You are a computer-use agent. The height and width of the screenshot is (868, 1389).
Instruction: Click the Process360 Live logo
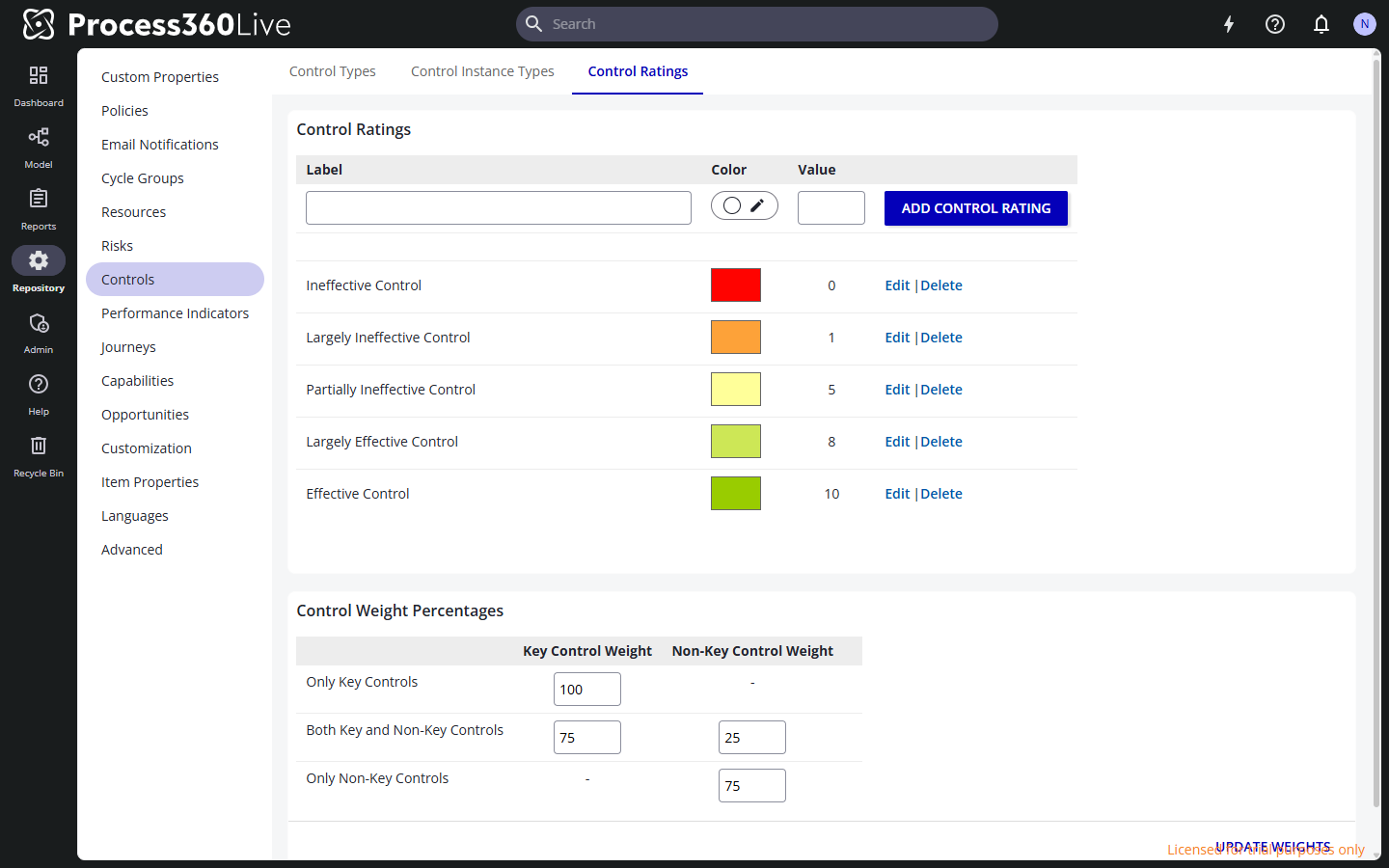tap(156, 24)
